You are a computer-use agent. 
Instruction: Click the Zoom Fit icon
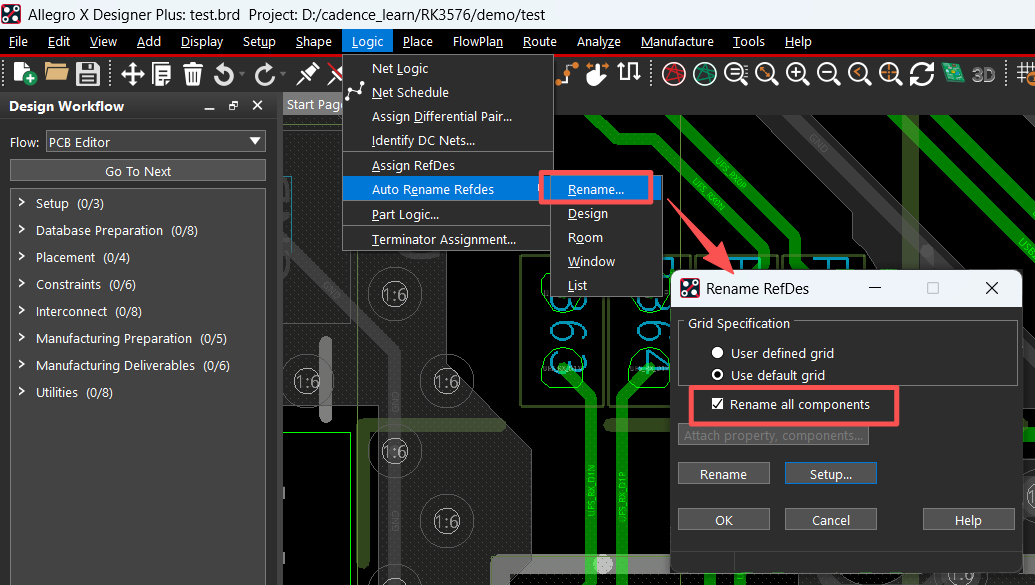pyautogui.click(x=767, y=73)
